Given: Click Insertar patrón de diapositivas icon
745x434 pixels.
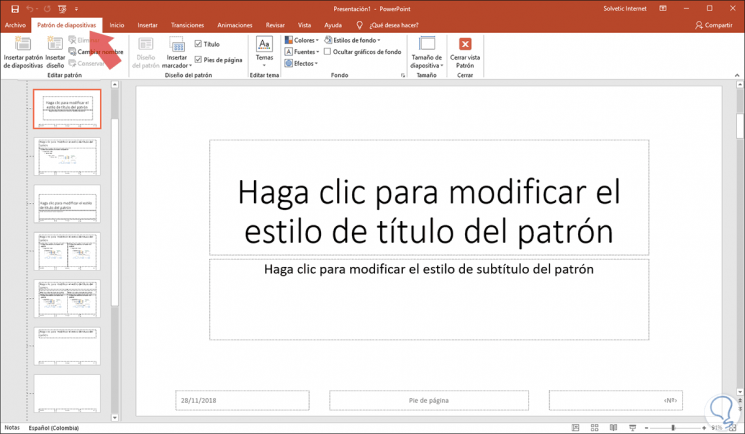Looking at the screenshot, I should [22, 45].
